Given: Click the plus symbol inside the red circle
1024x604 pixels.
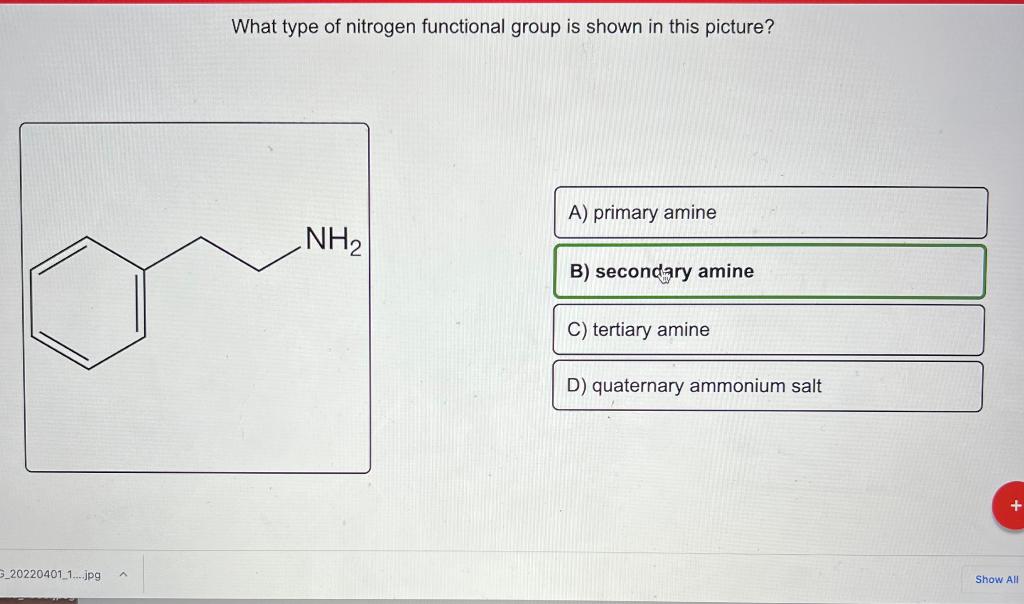Looking at the screenshot, I should (1013, 505).
